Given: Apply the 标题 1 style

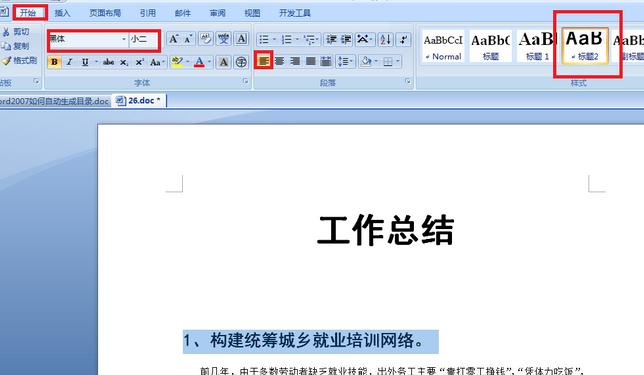Looking at the screenshot, I should (x=537, y=46).
